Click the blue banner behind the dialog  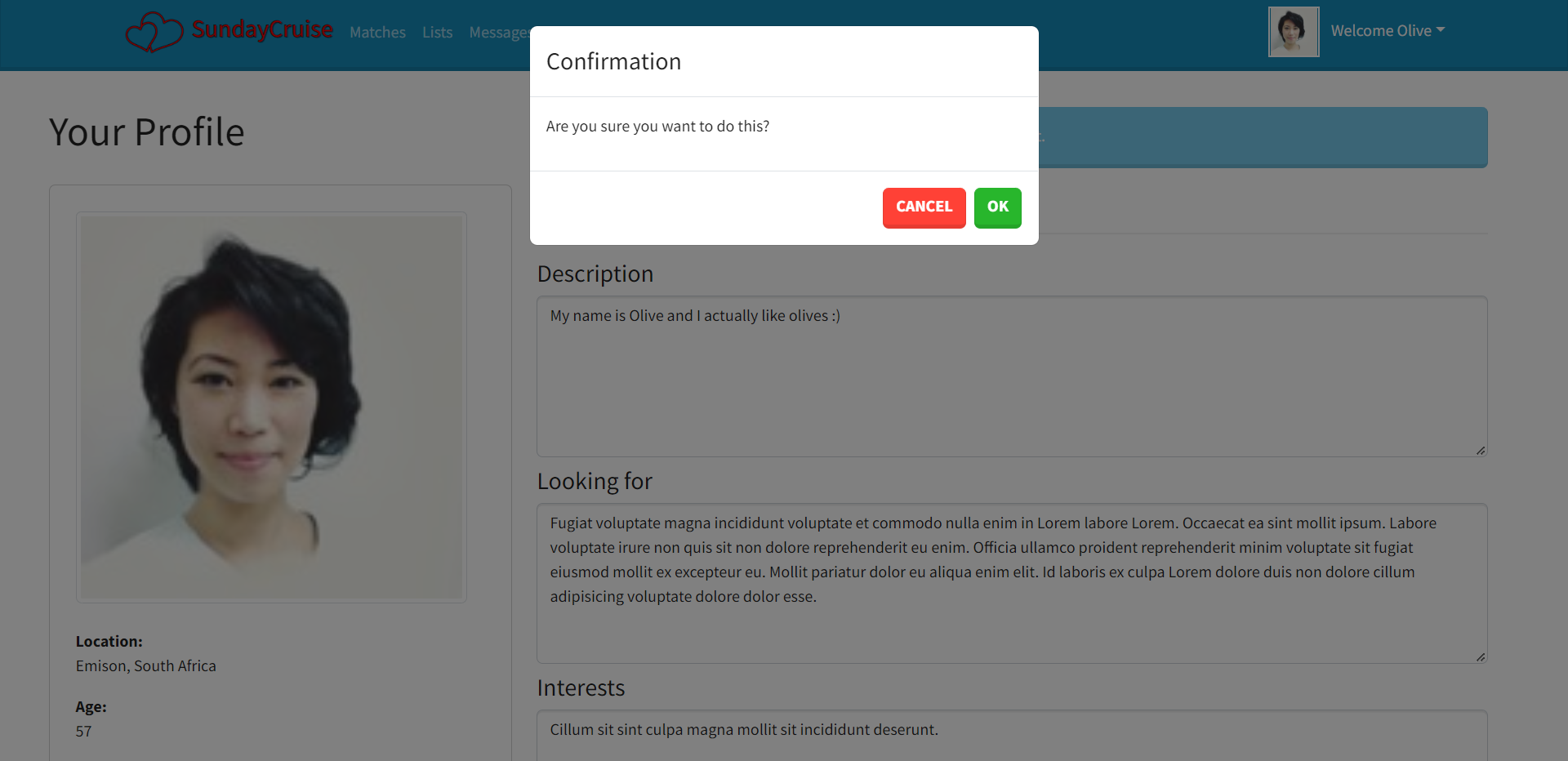tap(1266, 137)
